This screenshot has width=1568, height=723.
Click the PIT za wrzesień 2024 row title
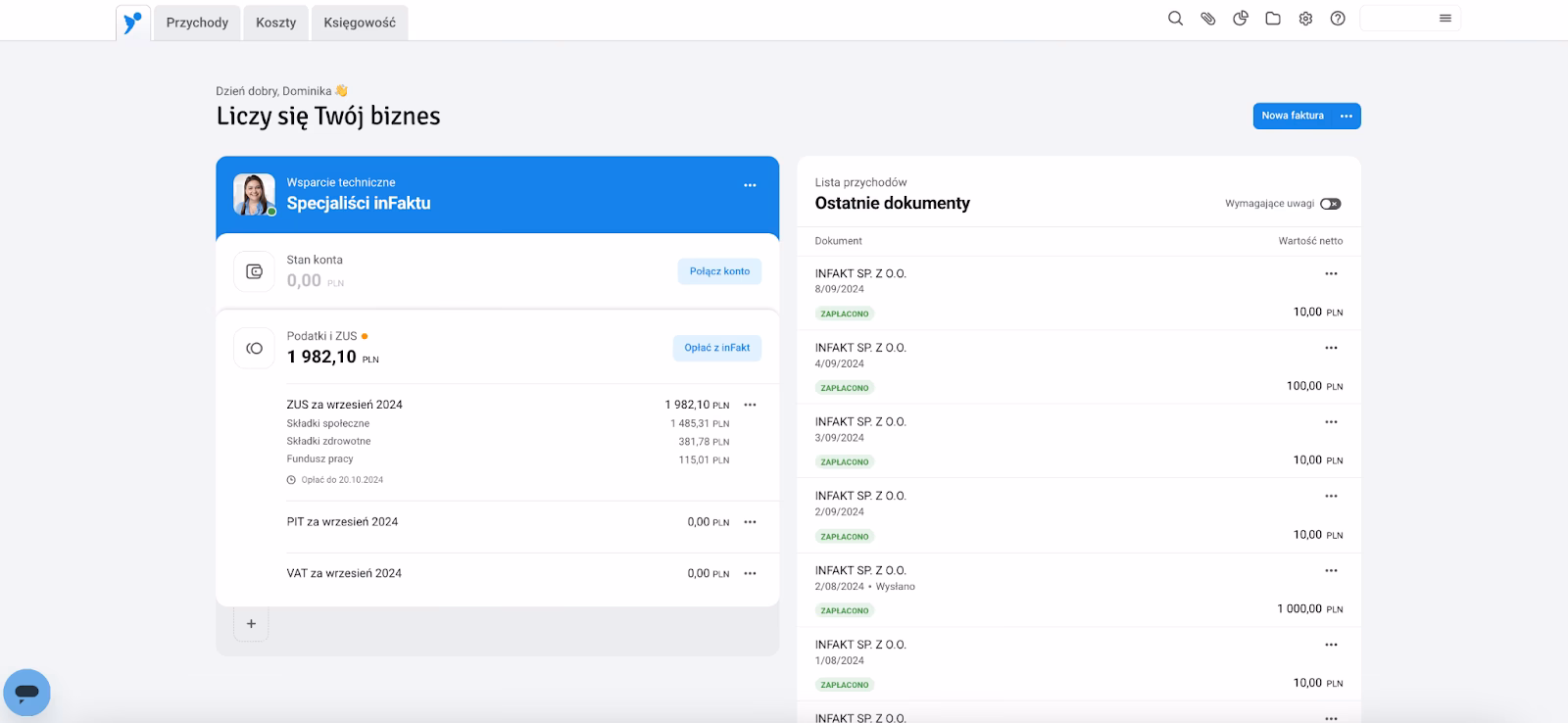342,522
